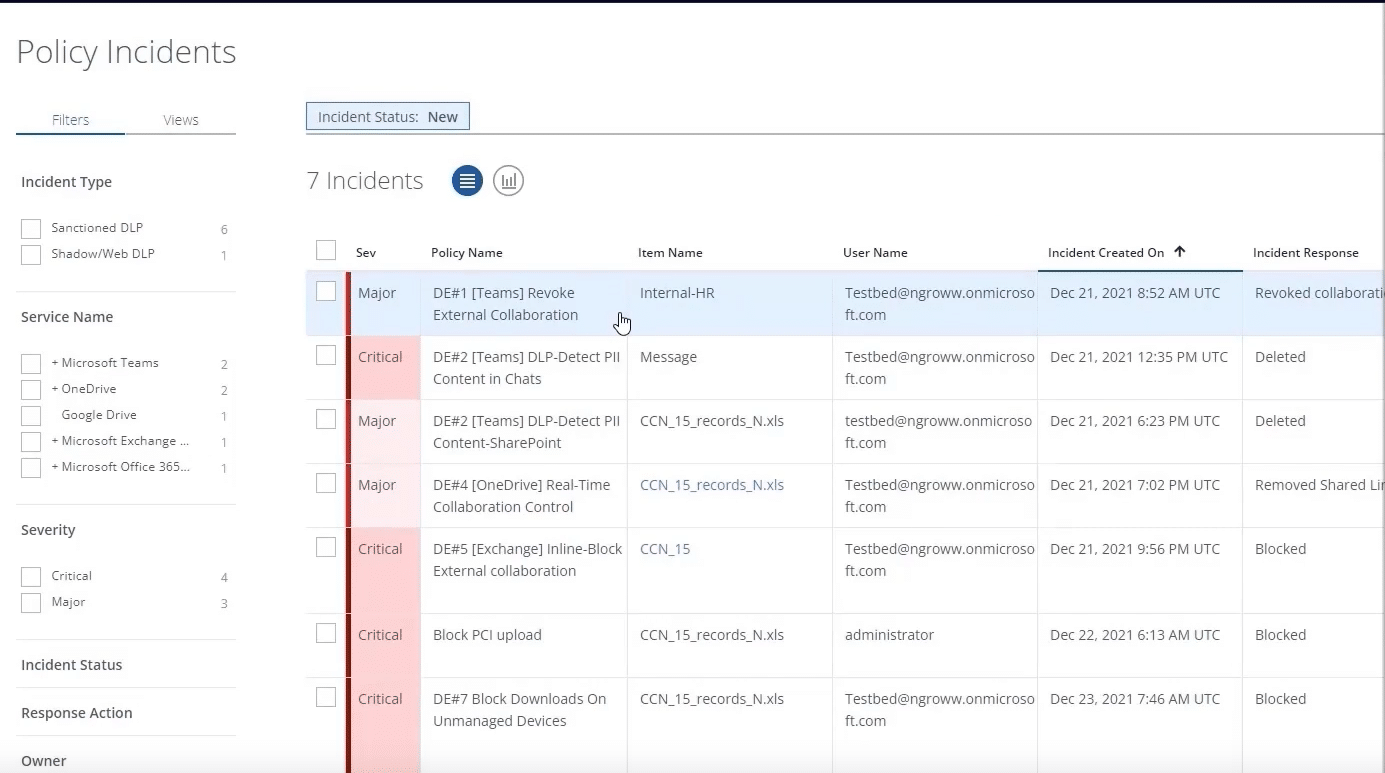Select the Block PCI upload row checkbox
Viewport: 1385px width, 773px height.
pos(326,633)
